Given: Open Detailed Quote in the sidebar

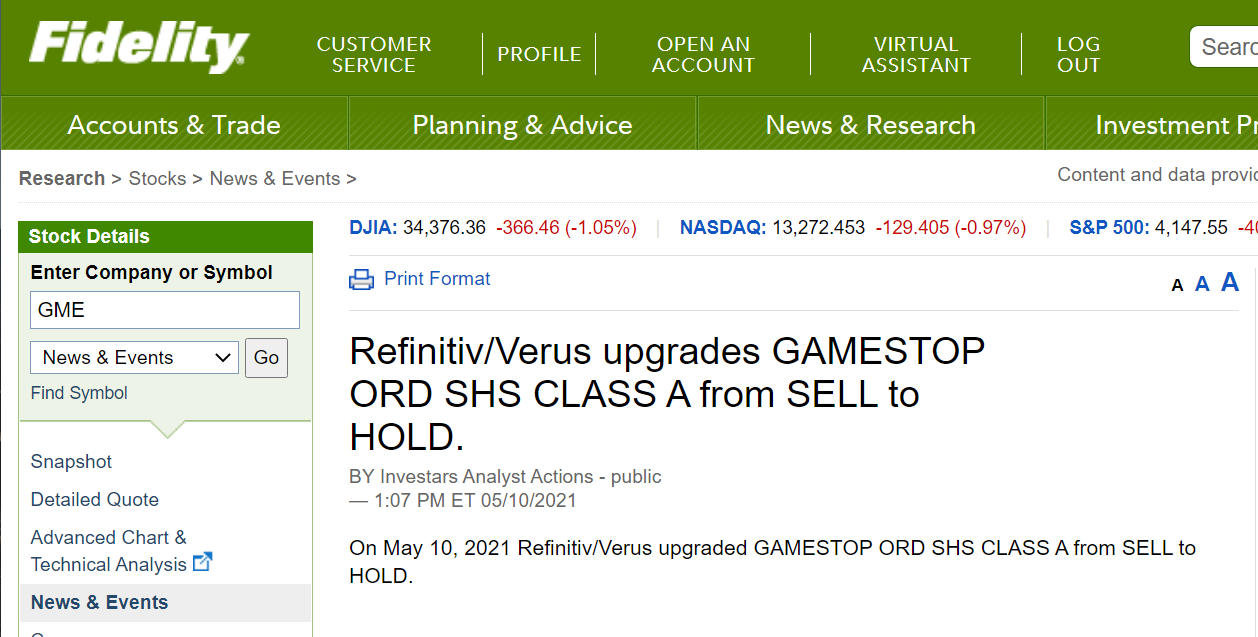Looking at the screenshot, I should pos(95,500).
